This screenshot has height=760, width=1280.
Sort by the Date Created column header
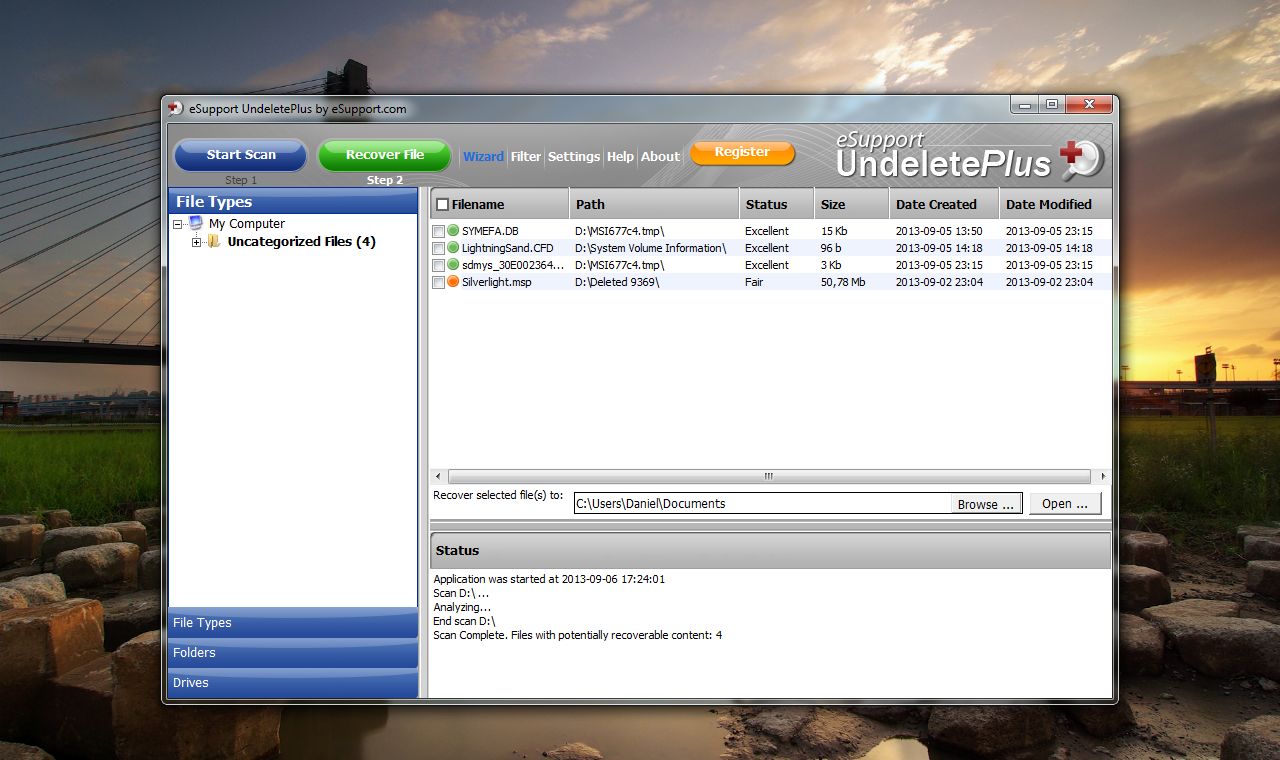(x=944, y=204)
